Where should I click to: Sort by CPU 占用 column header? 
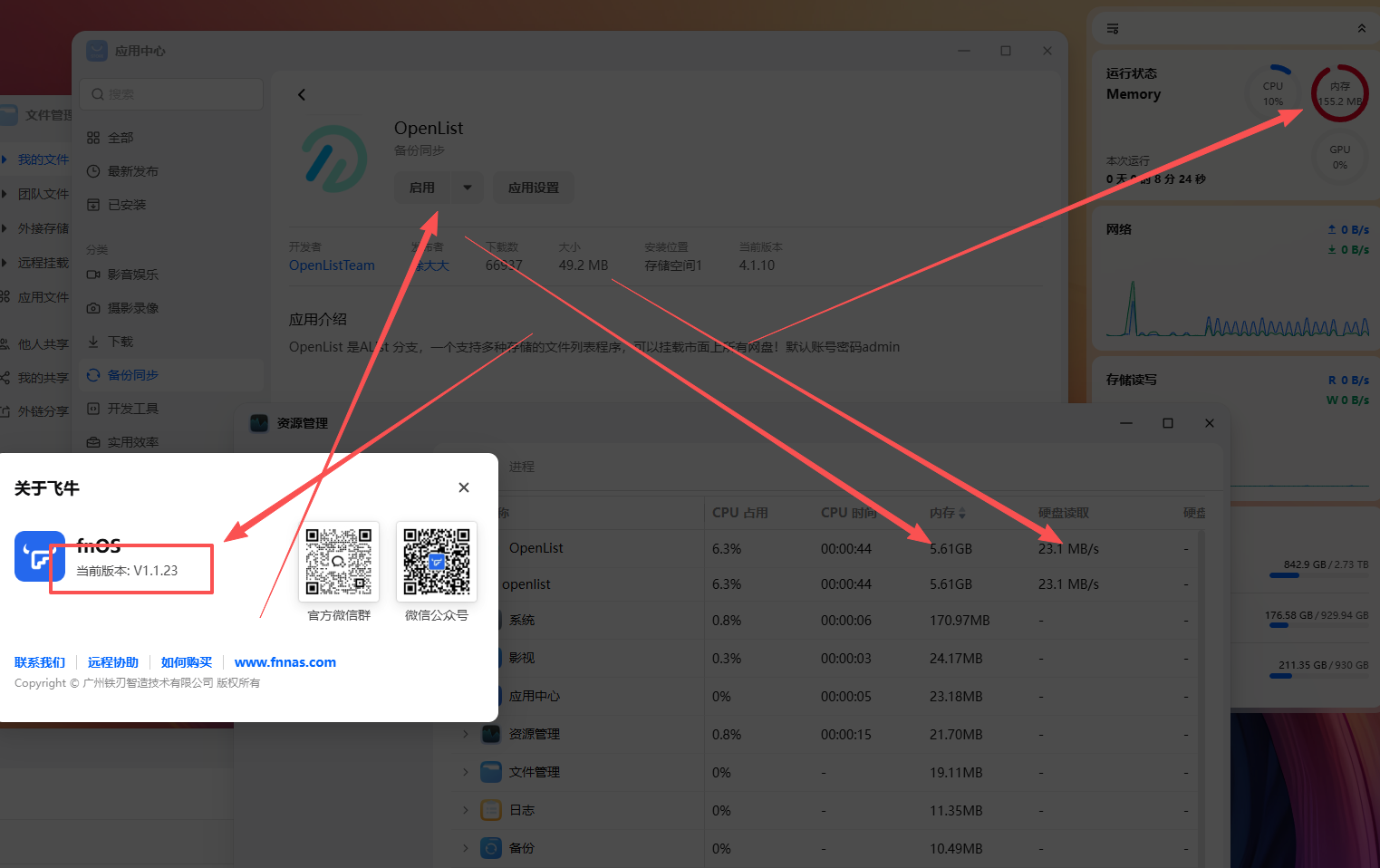click(x=740, y=513)
